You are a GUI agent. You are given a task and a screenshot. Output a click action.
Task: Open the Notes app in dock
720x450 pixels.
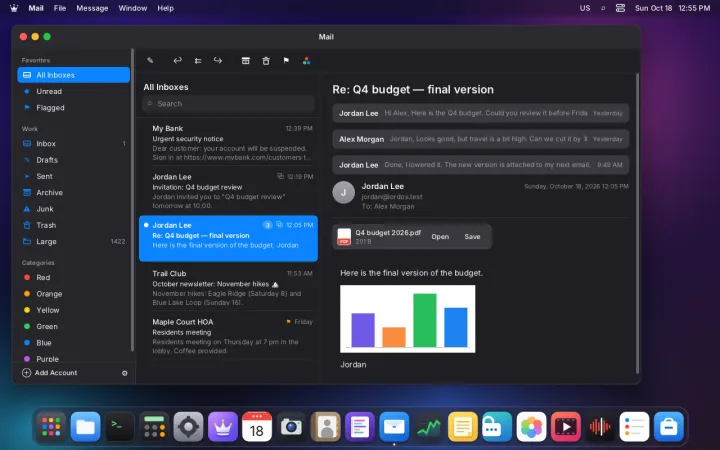click(462, 427)
